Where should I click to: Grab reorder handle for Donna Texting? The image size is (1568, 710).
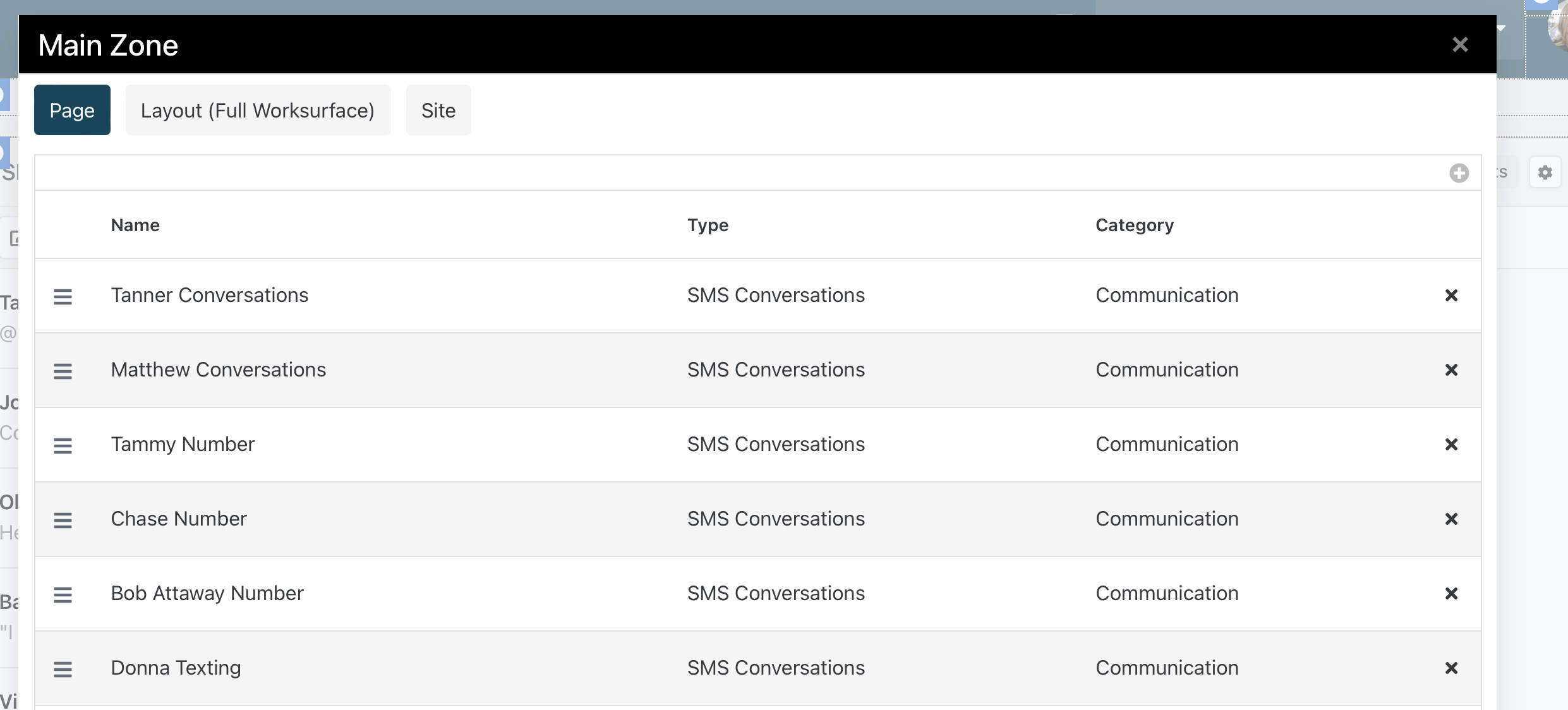63,669
